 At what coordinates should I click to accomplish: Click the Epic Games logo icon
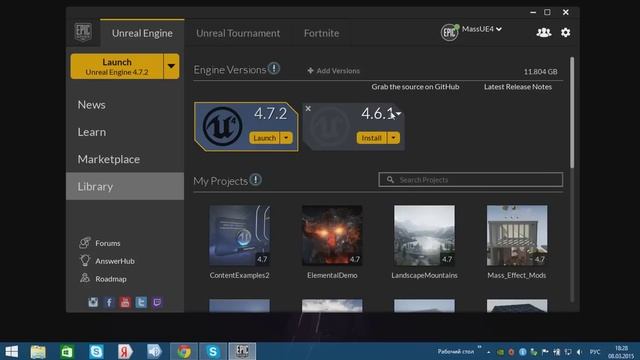click(x=83, y=31)
